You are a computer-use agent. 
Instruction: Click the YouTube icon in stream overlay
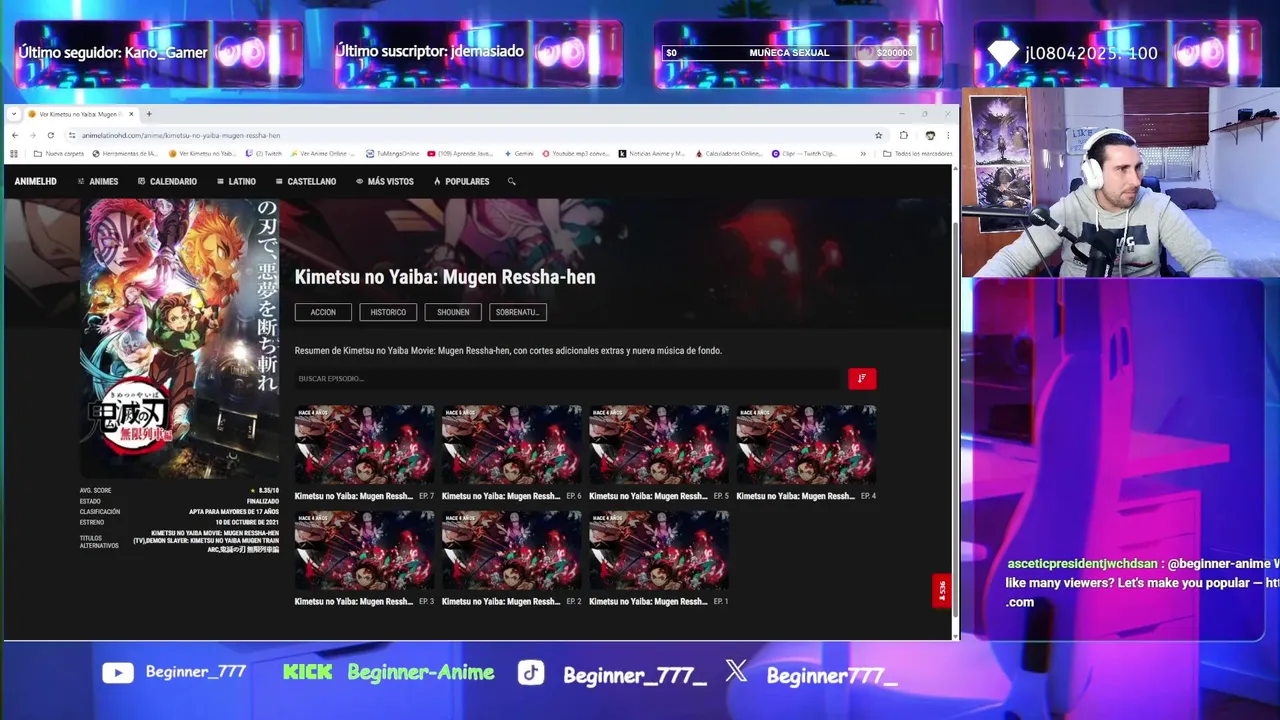pos(118,673)
